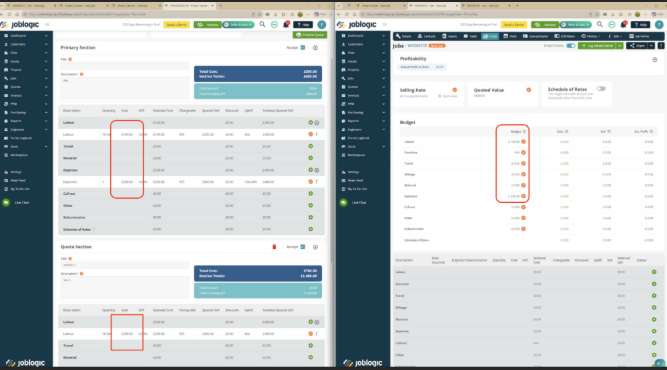Open a new tab in the right browser window

point(517,6)
